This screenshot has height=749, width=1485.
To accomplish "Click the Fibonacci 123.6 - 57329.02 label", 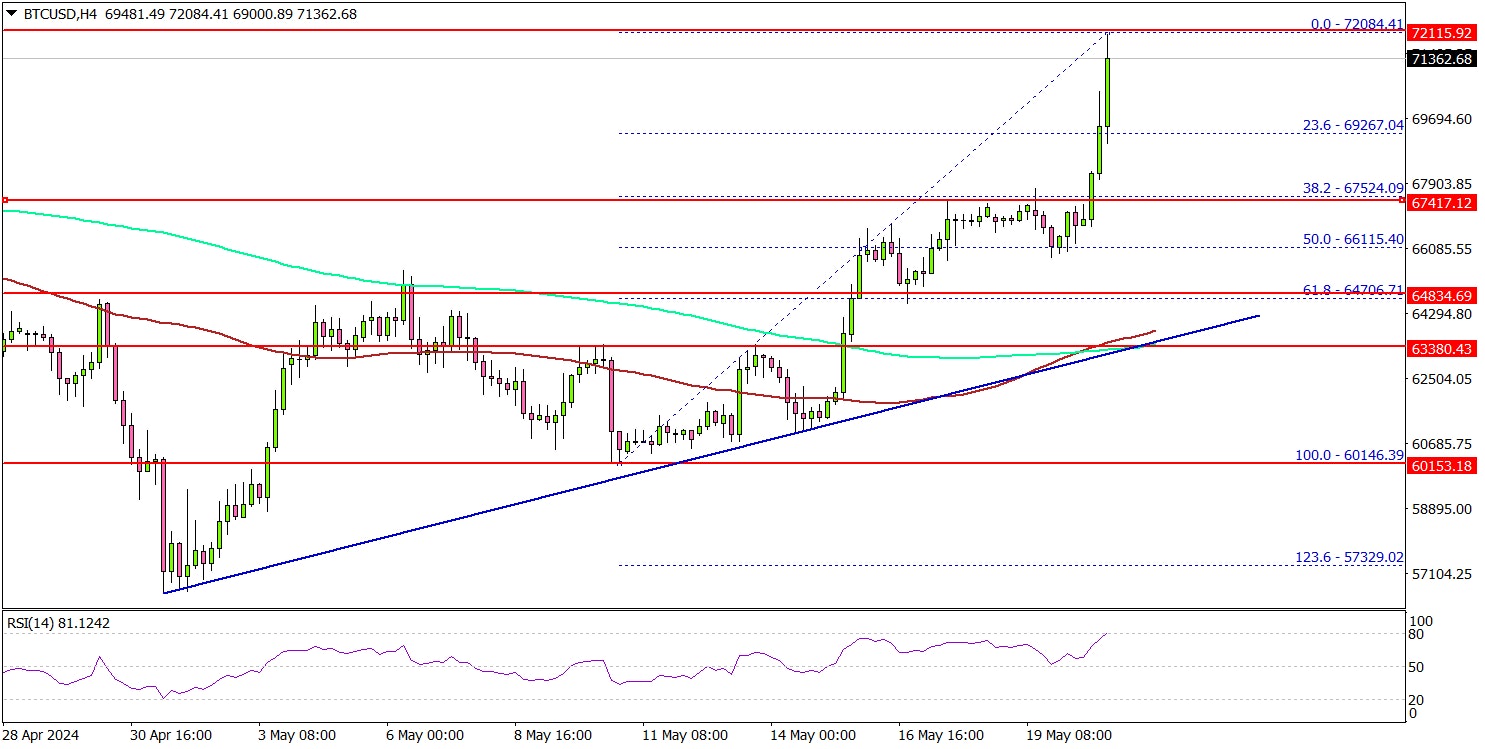I will (1349, 556).
